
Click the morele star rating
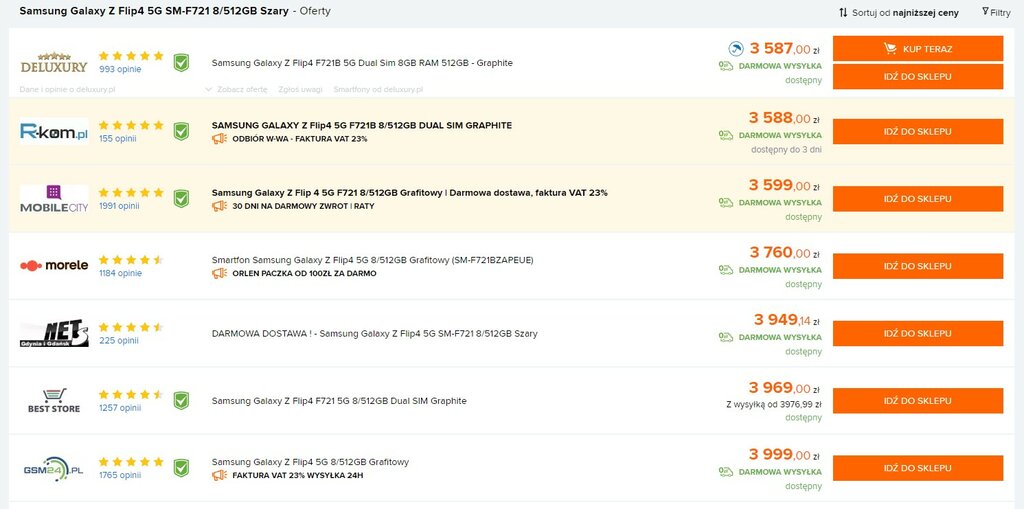(x=131, y=260)
